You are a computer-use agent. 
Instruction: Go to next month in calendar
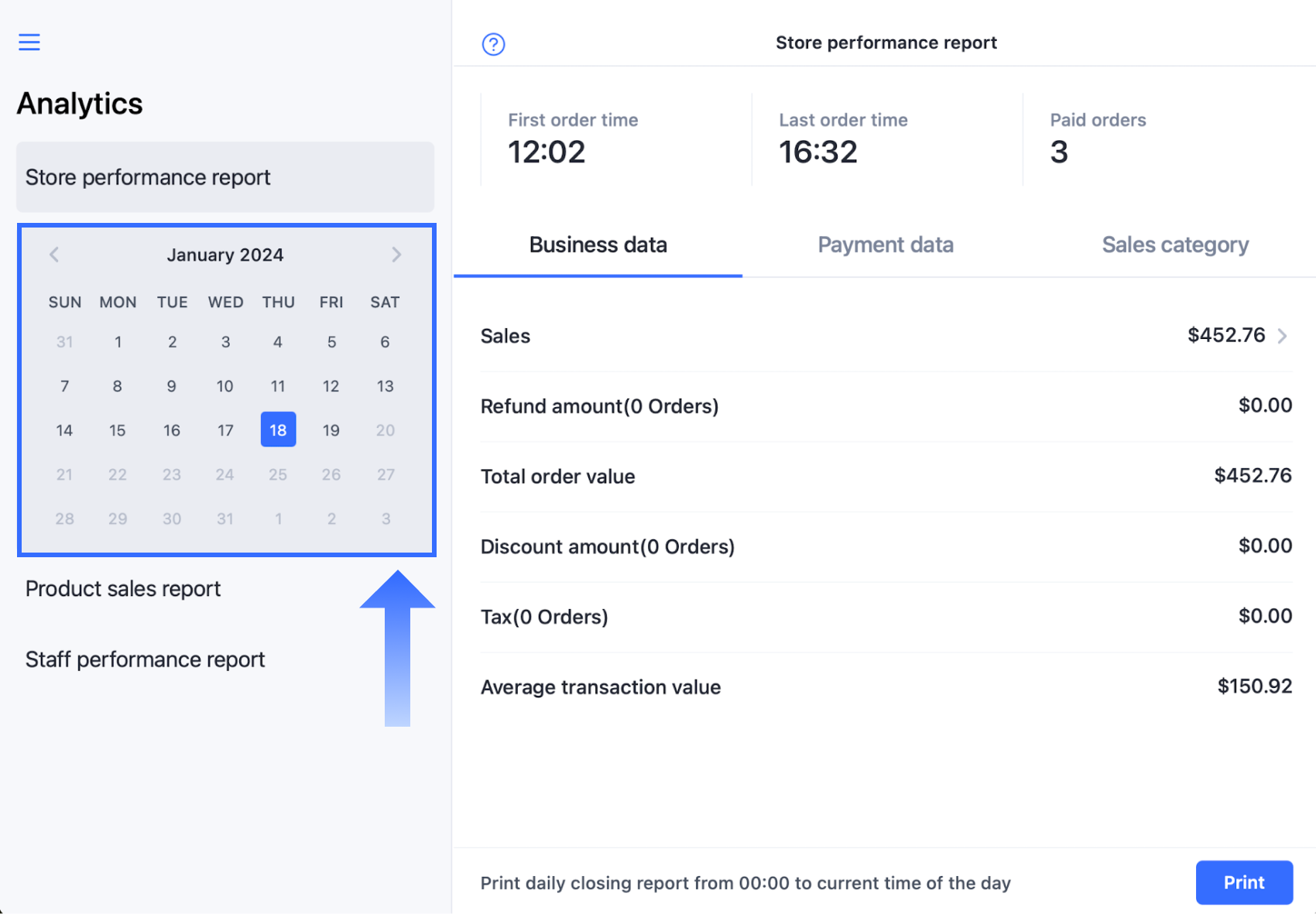[396, 255]
